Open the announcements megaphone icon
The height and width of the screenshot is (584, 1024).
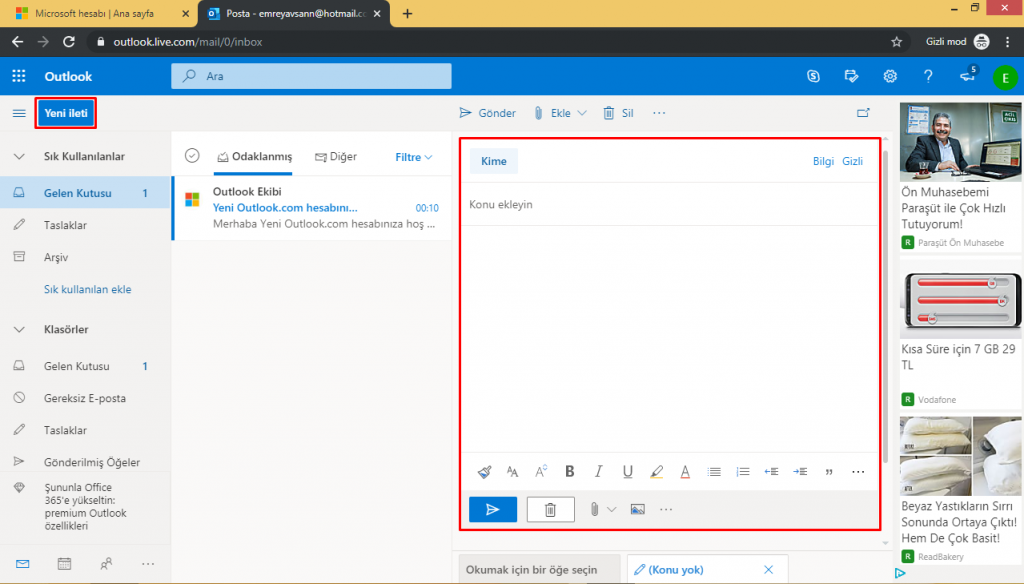click(967, 76)
